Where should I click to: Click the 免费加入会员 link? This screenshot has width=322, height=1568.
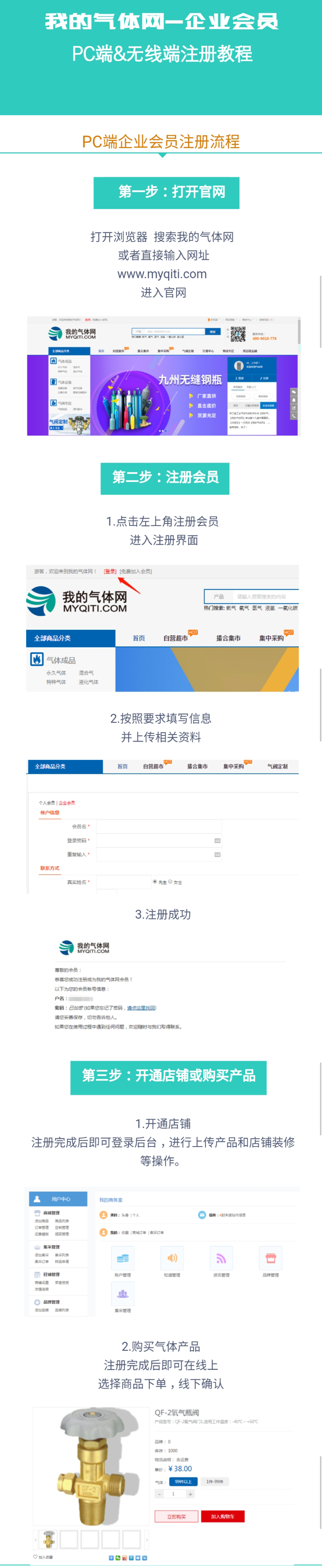tap(136, 571)
